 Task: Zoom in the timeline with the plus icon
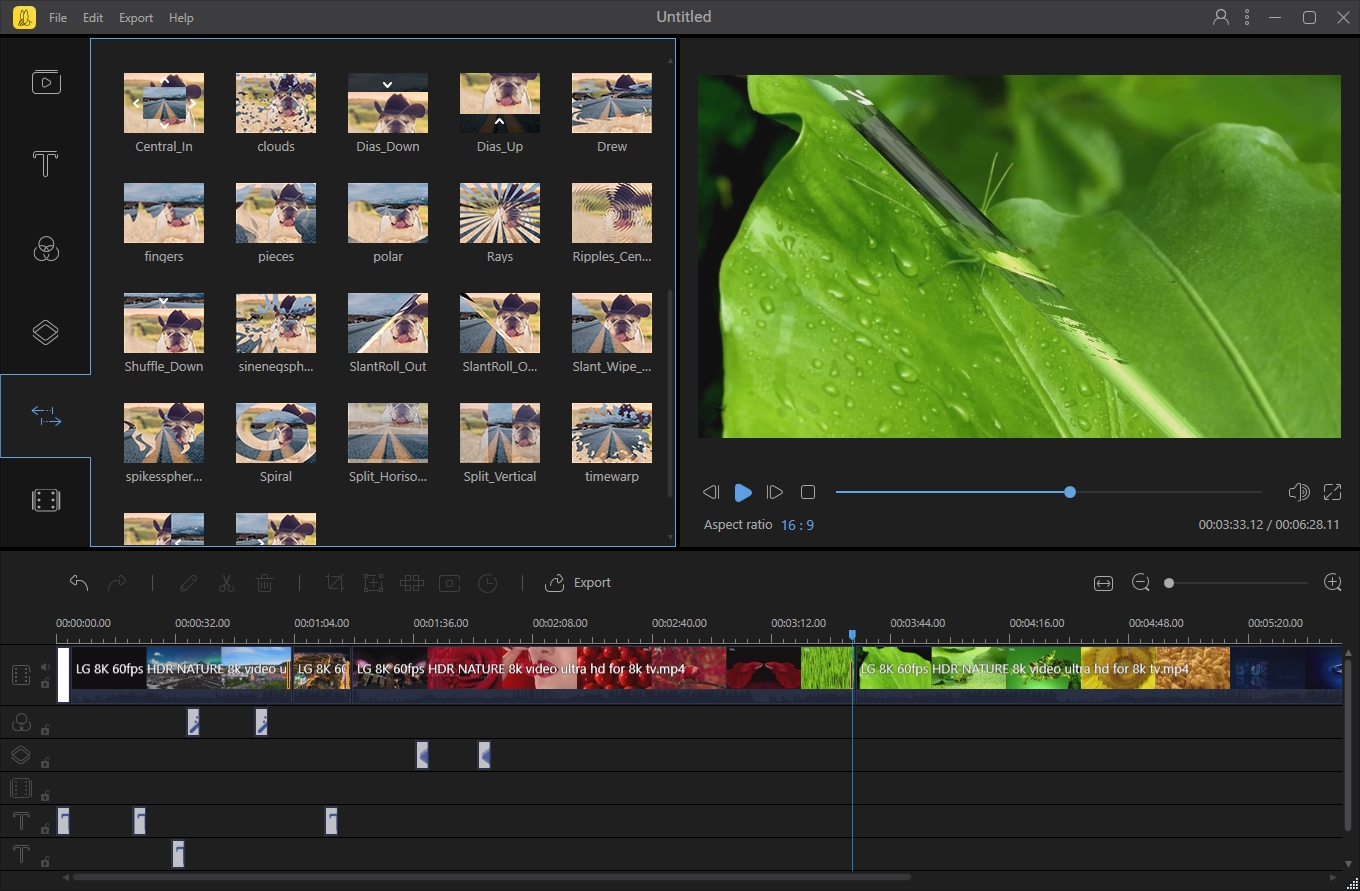pyautogui.click(x=1332, y=583)
